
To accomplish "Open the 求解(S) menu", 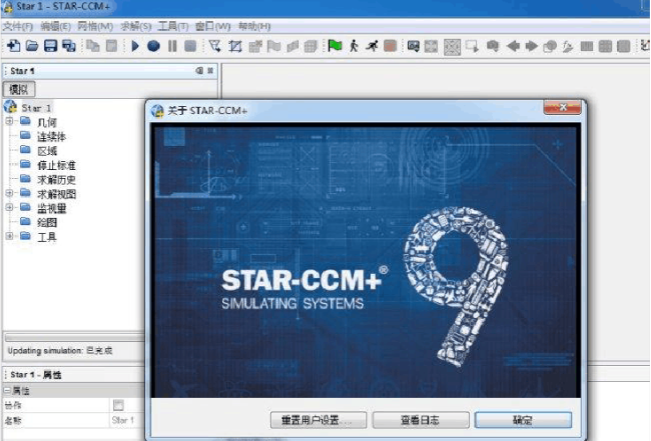I will 136,27.
